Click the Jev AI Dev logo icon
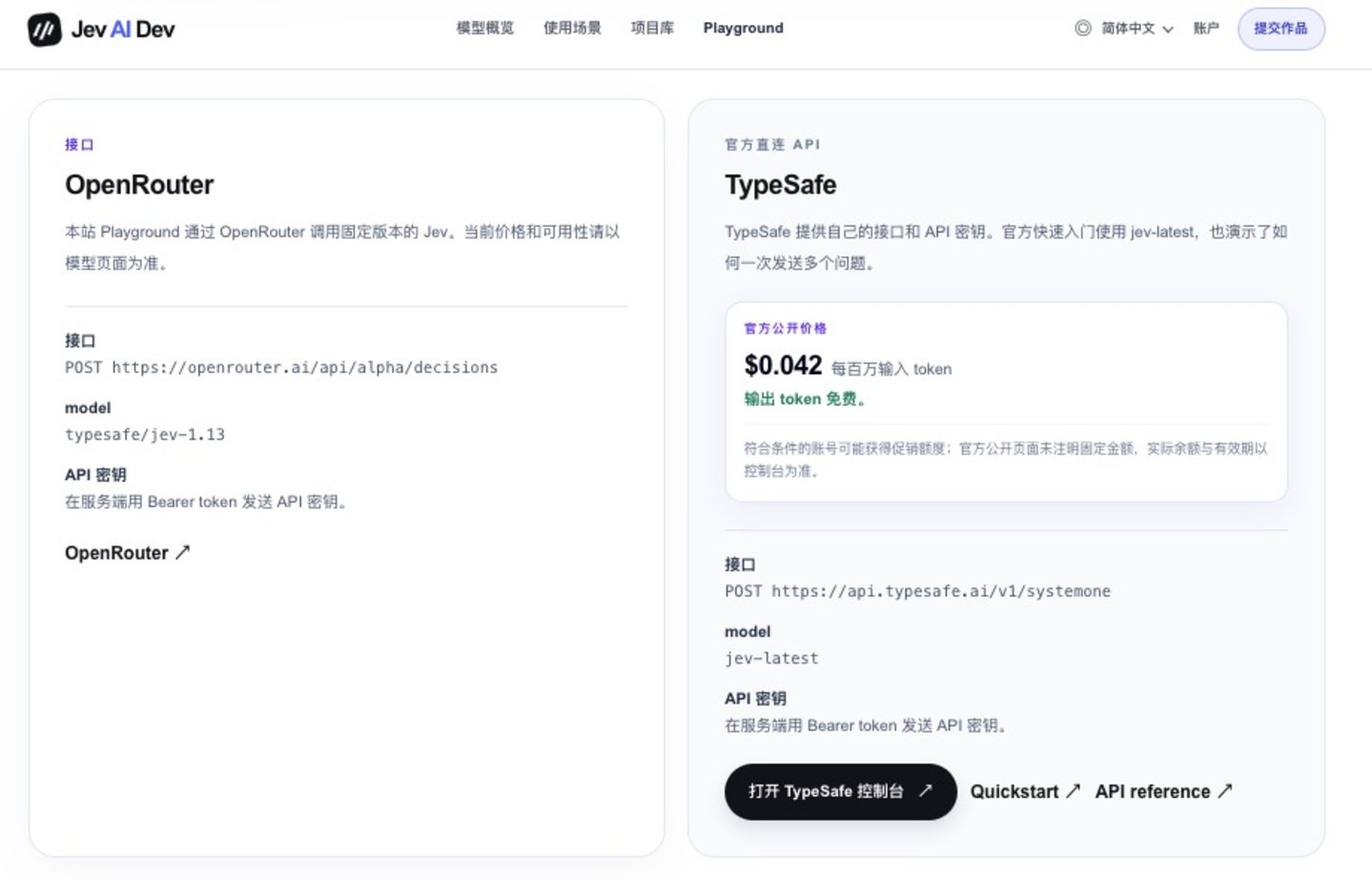 (44, 30)
